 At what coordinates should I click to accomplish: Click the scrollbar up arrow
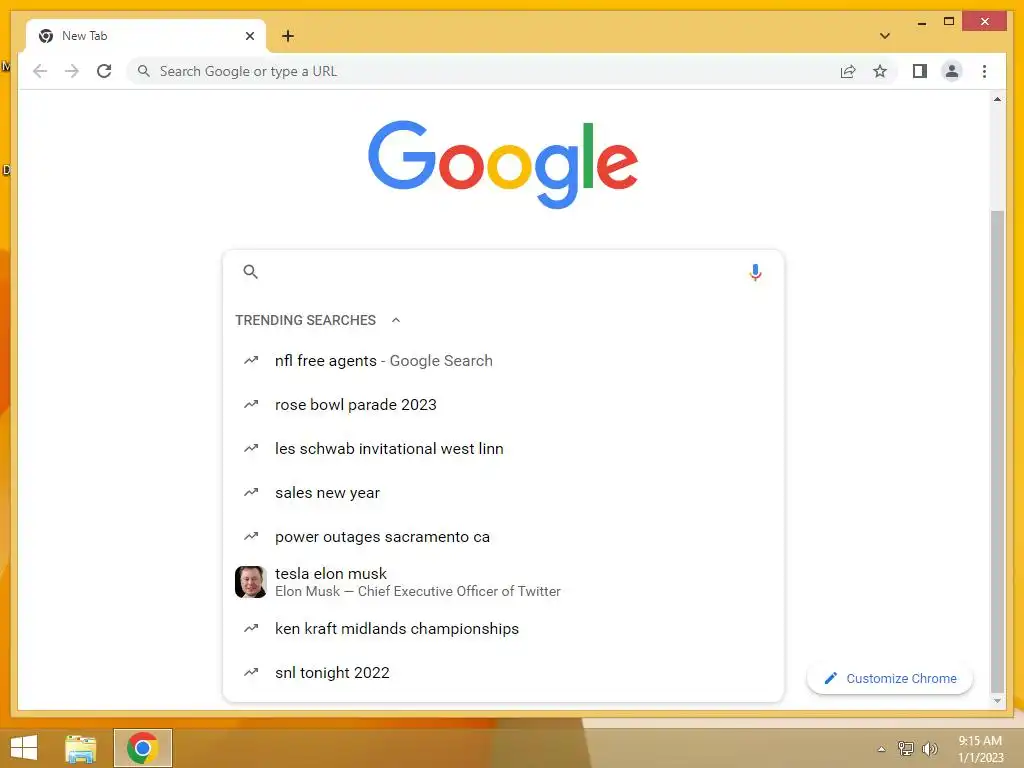click(x=997, y=99)
